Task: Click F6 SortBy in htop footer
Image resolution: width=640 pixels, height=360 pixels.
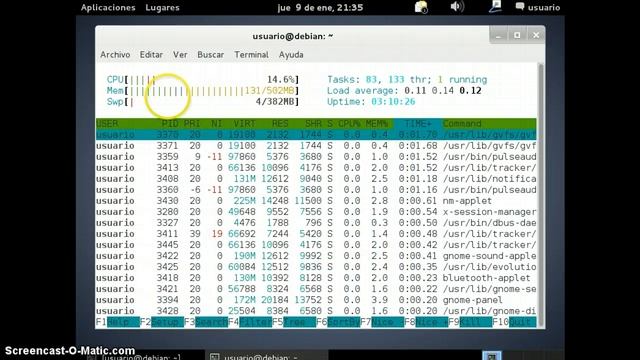Action: tap(338, 322)
